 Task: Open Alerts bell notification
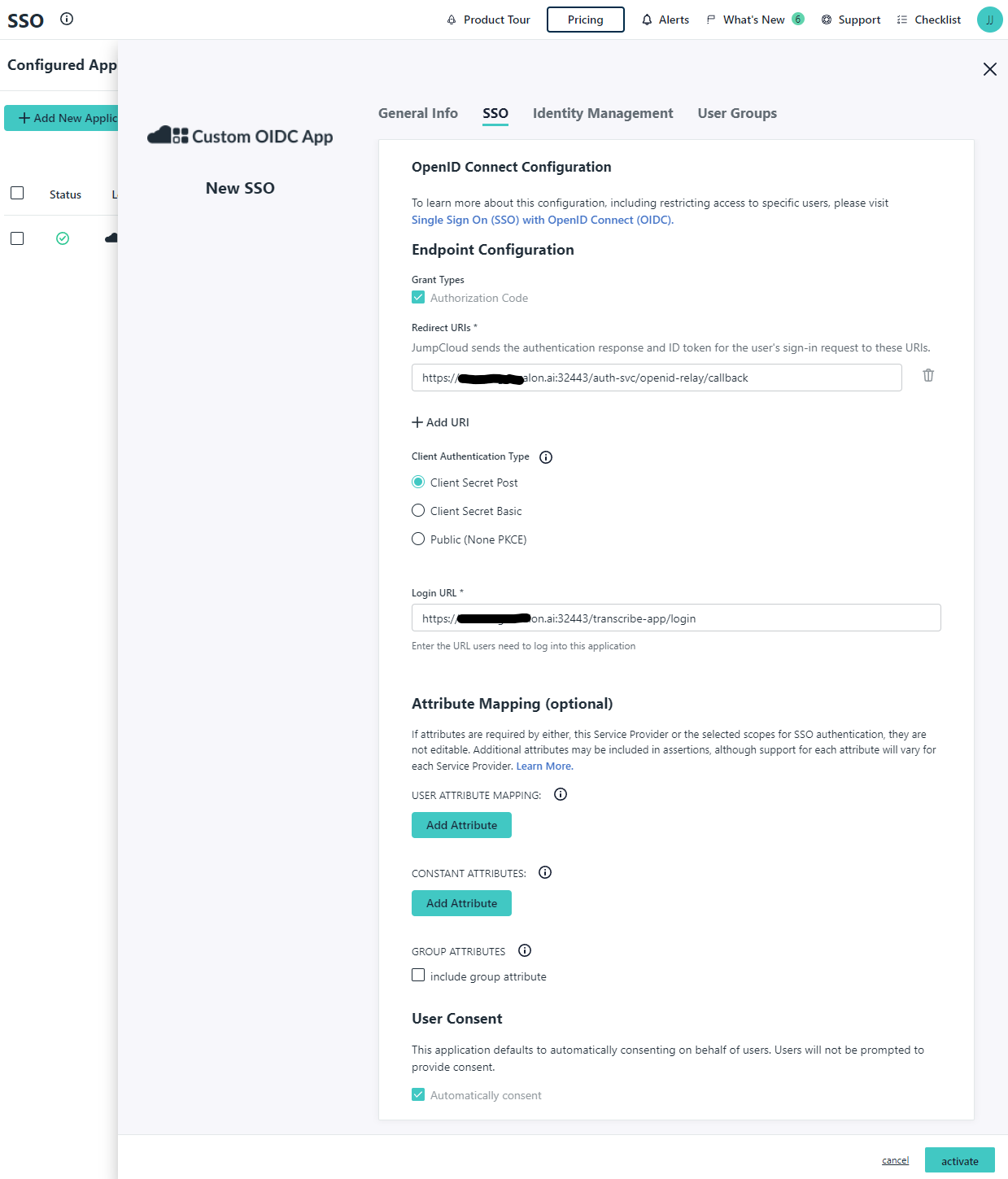coord(665,20)
